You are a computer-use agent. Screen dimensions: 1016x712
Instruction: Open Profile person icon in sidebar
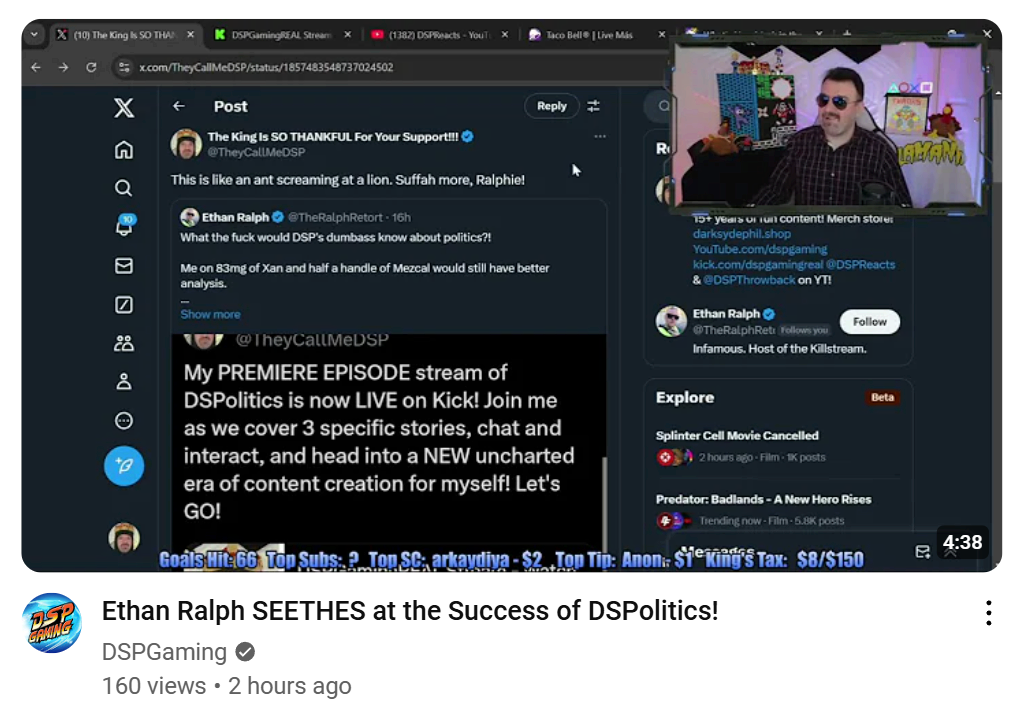coord(124,382)
